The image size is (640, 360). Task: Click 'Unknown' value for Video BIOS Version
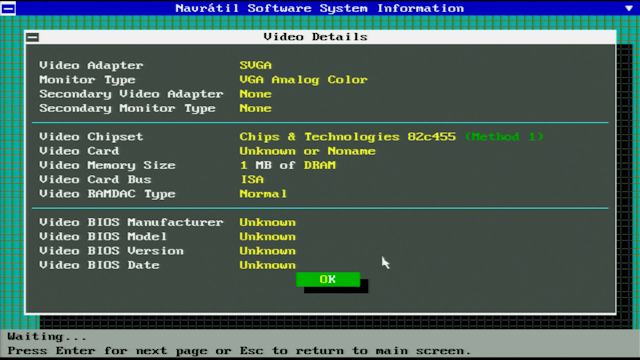[267, 251]
